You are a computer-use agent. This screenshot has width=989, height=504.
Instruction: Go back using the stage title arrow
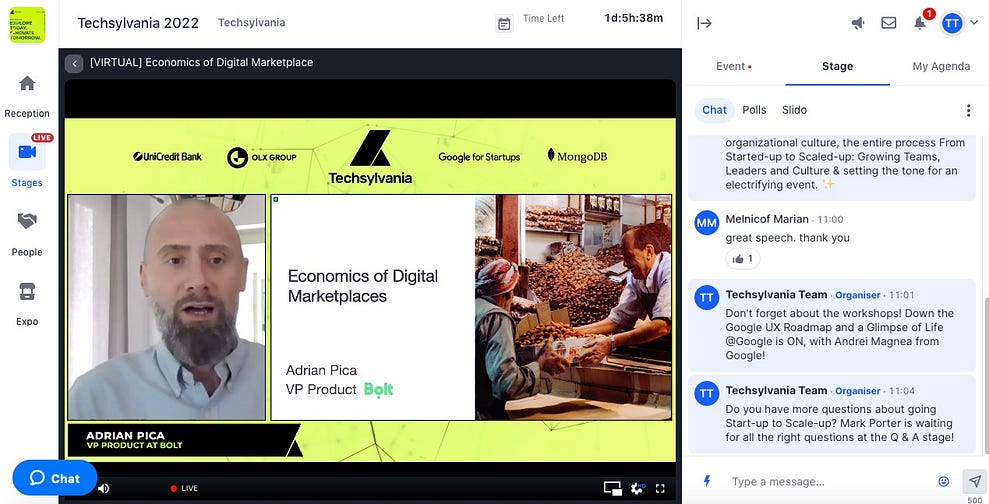coord(74,63)
